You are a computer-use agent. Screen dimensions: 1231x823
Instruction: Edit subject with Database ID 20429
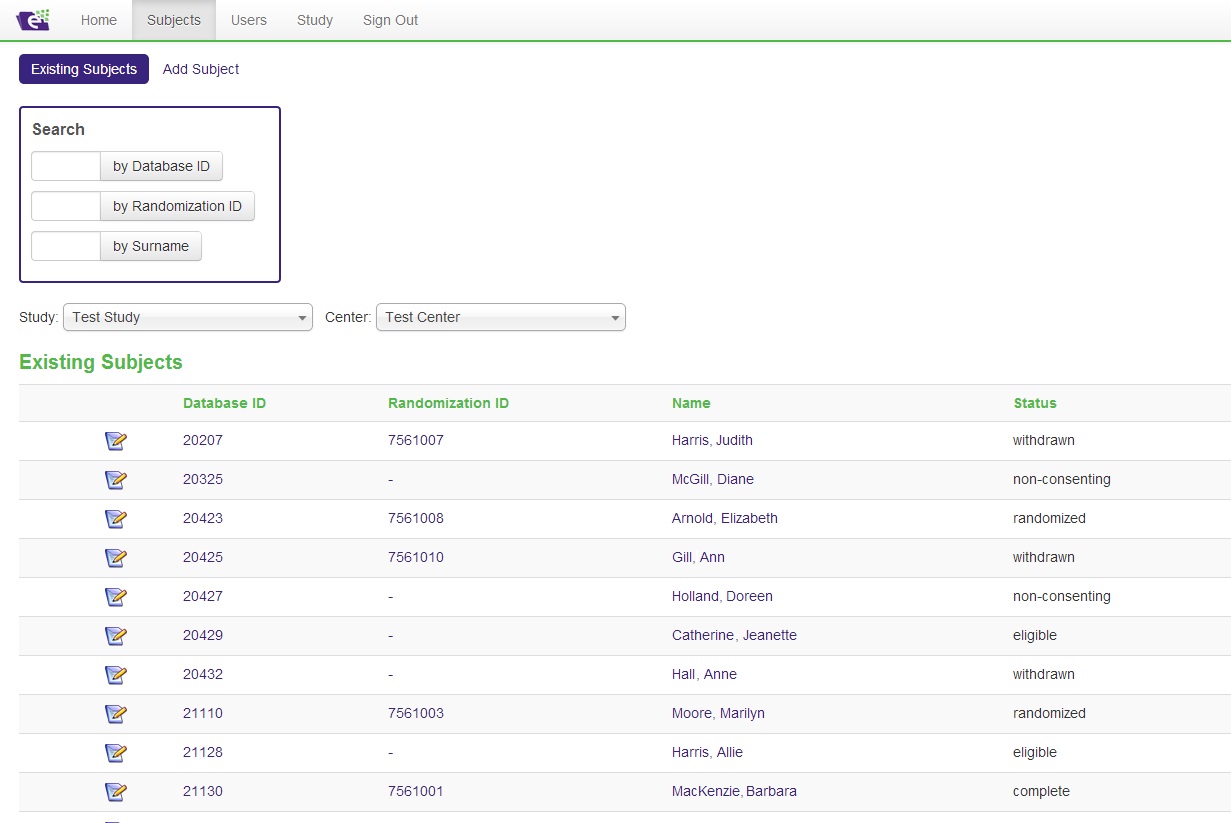(x=116, y=636)
